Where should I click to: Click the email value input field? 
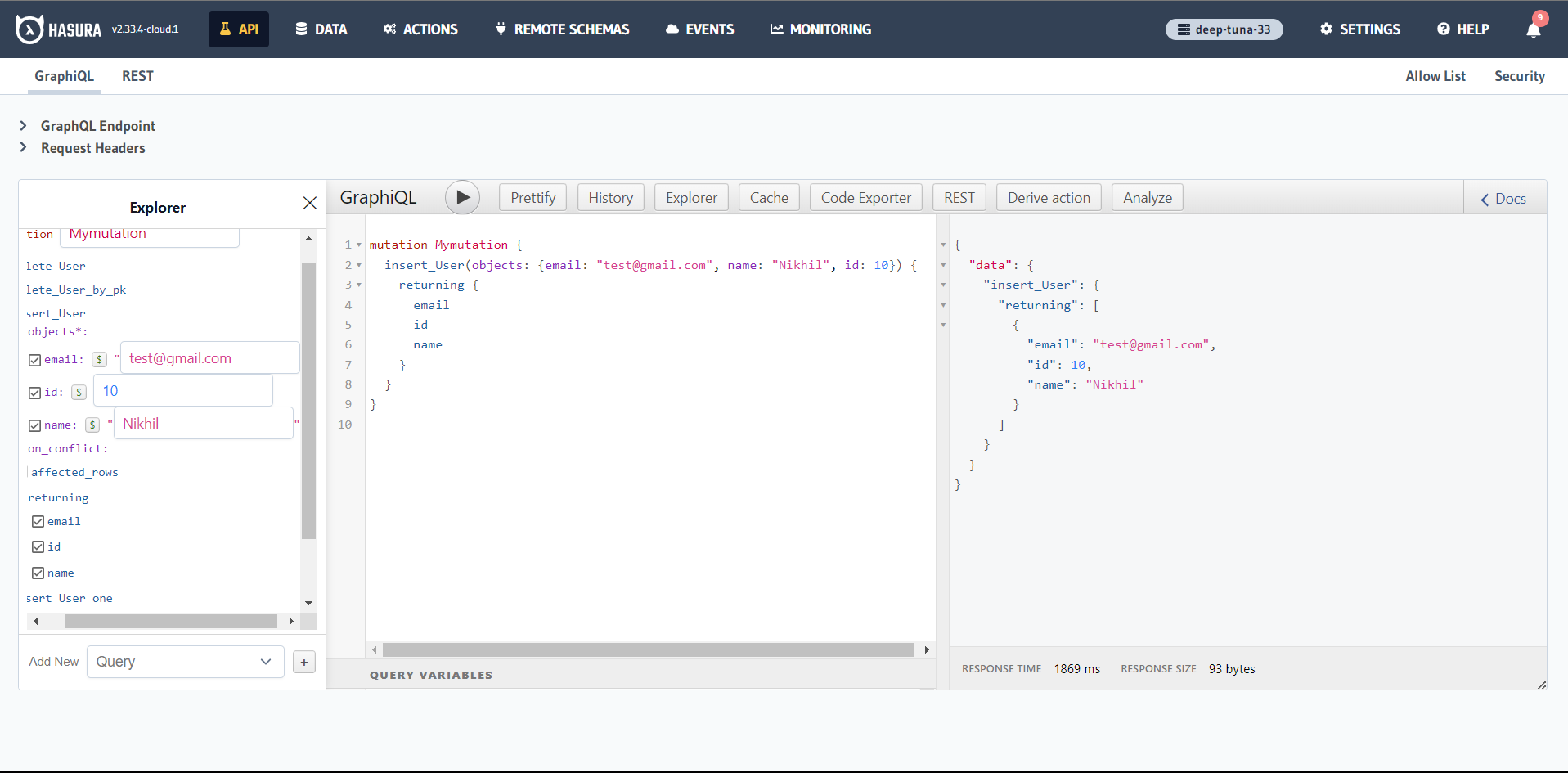point(210,358)
